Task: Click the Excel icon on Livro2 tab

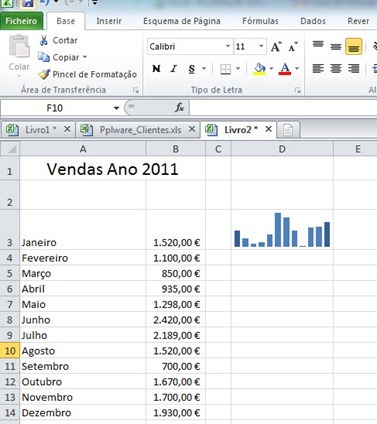Action: pyautogui.click(x=211, y=129)
